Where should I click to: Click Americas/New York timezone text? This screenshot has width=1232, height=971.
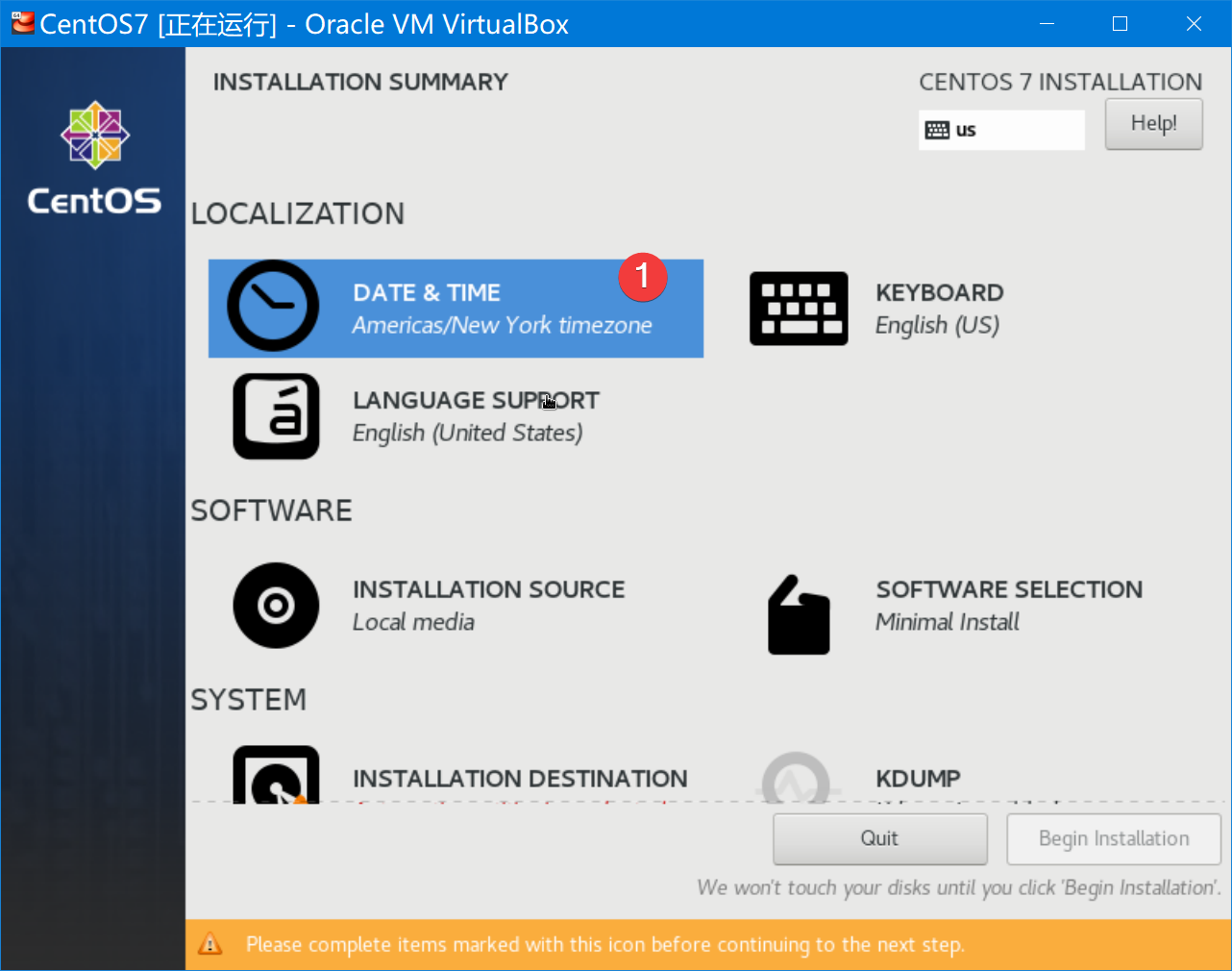(502, 326)
